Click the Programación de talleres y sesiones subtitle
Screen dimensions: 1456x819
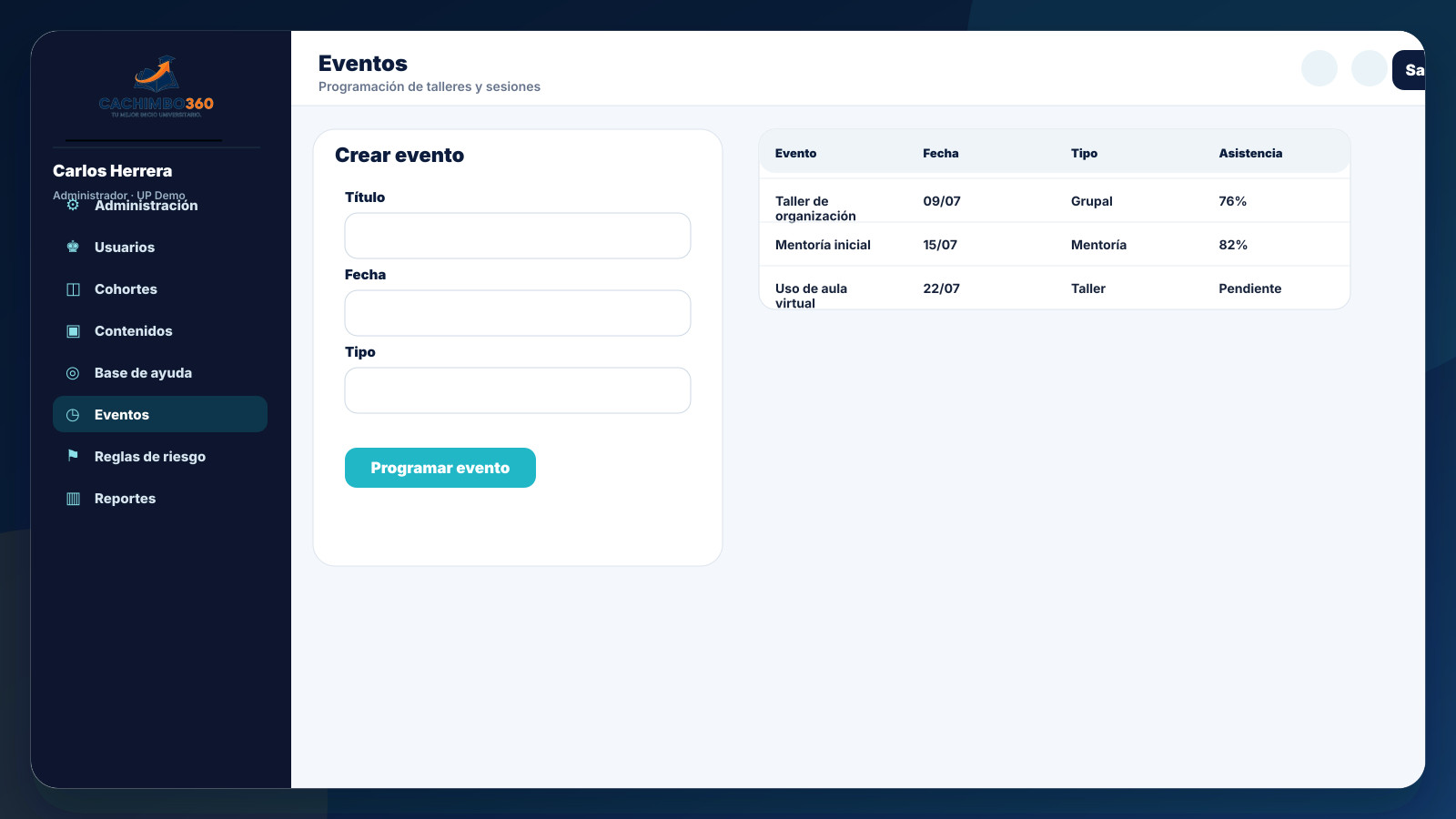point(430,86)
